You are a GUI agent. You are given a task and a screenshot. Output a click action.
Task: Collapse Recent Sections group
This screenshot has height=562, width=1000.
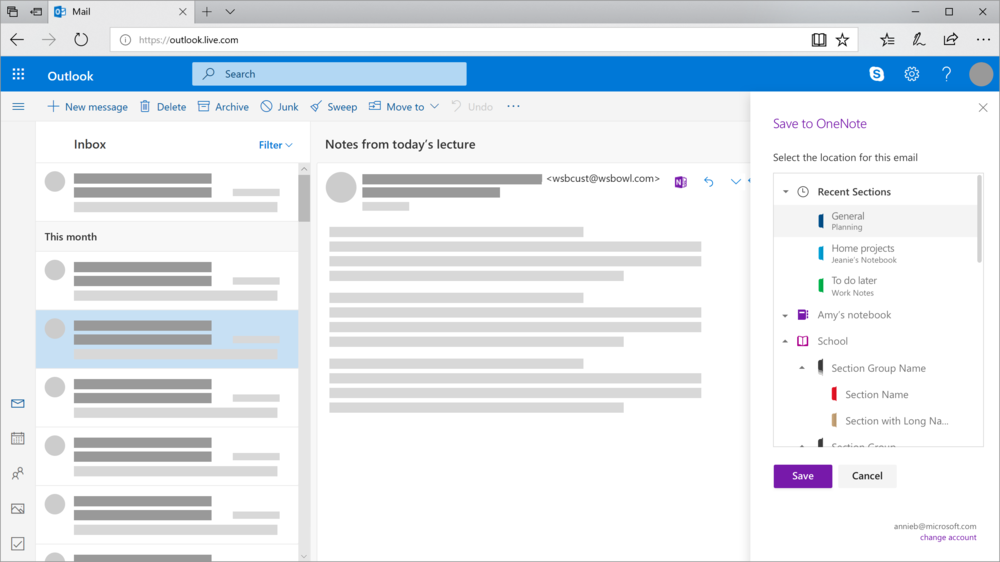(x=786, y=191)
